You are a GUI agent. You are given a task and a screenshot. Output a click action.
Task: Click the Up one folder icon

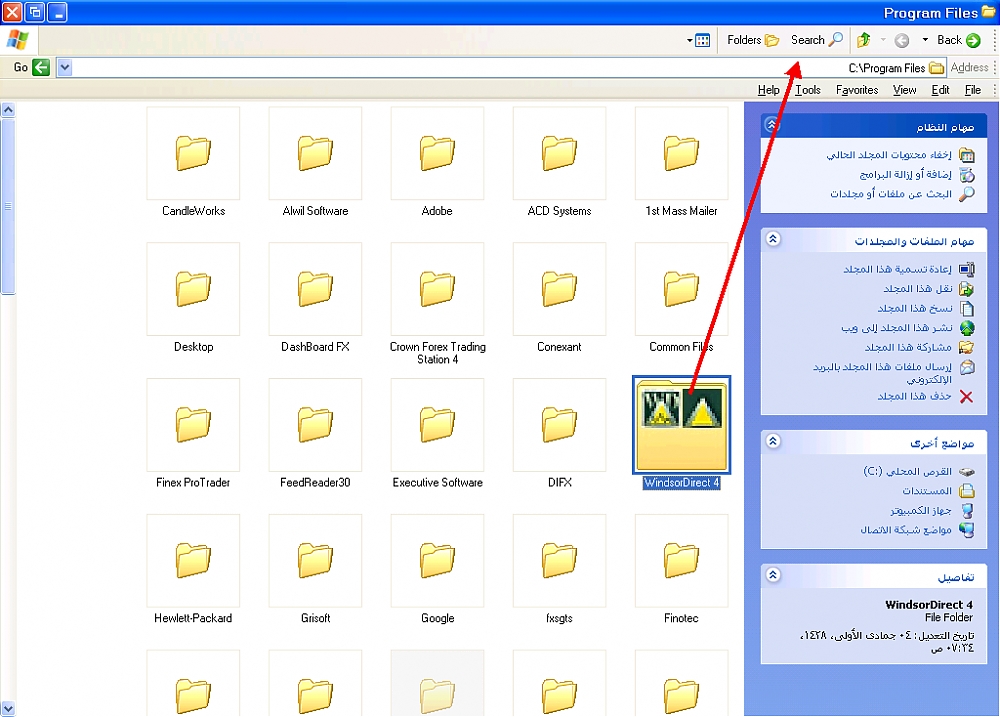[863, 41]
